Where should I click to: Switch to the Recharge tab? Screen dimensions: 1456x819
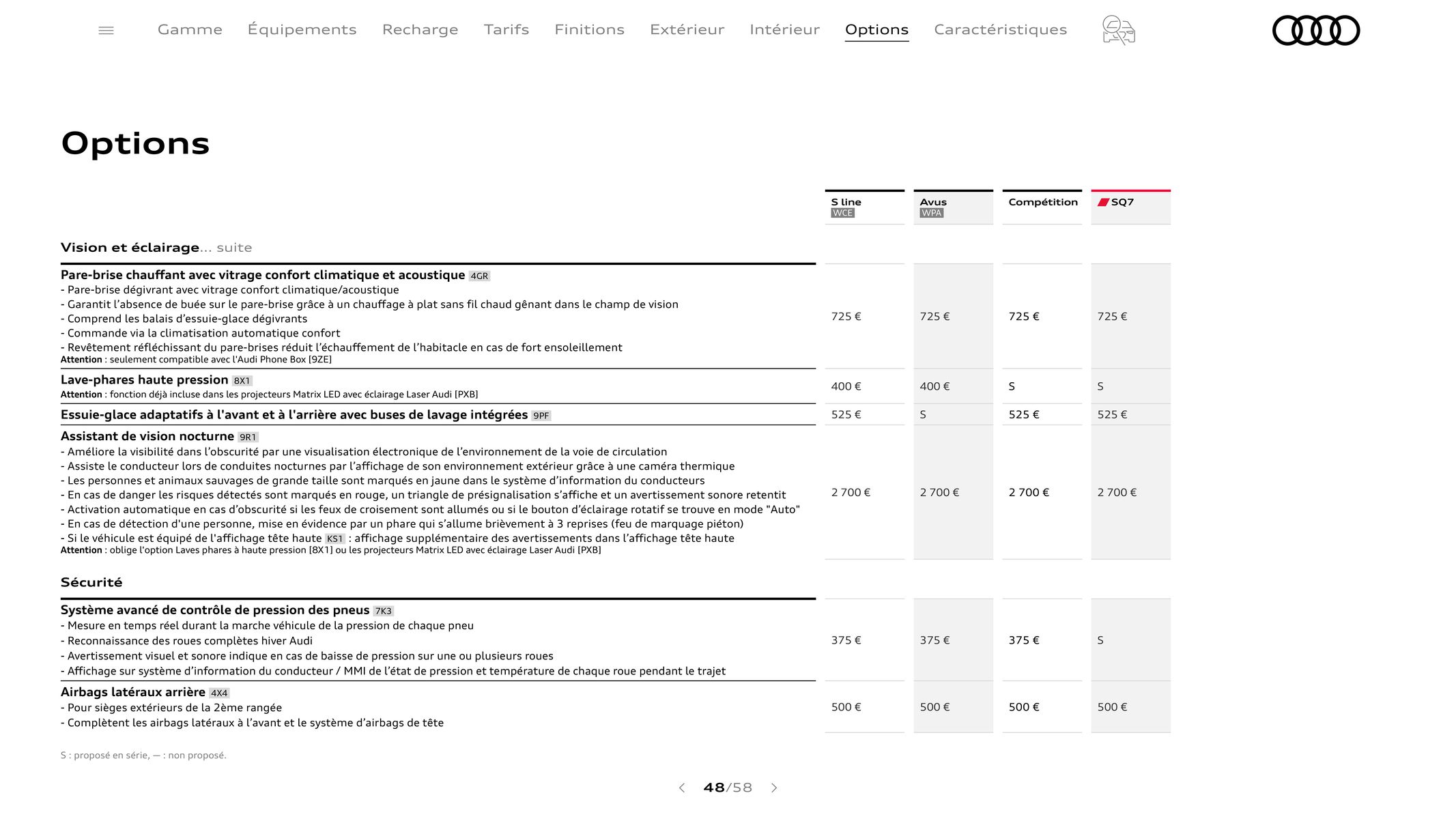tap(420, 29)
